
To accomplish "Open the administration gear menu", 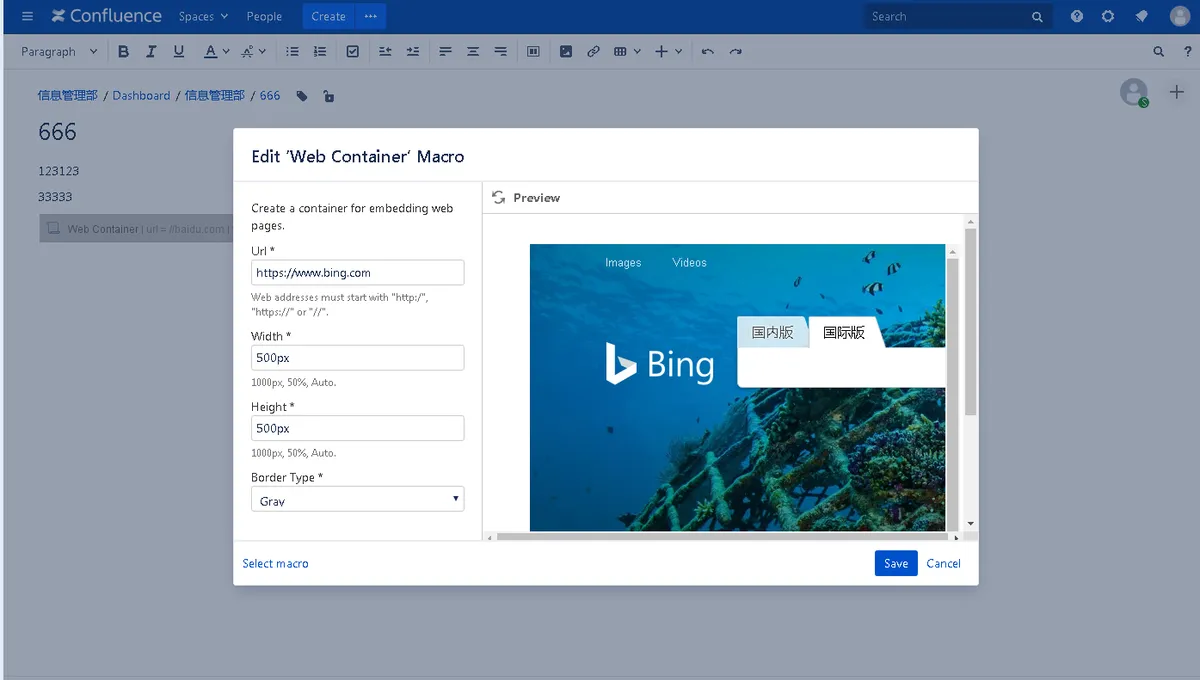I will point(1108,16).
